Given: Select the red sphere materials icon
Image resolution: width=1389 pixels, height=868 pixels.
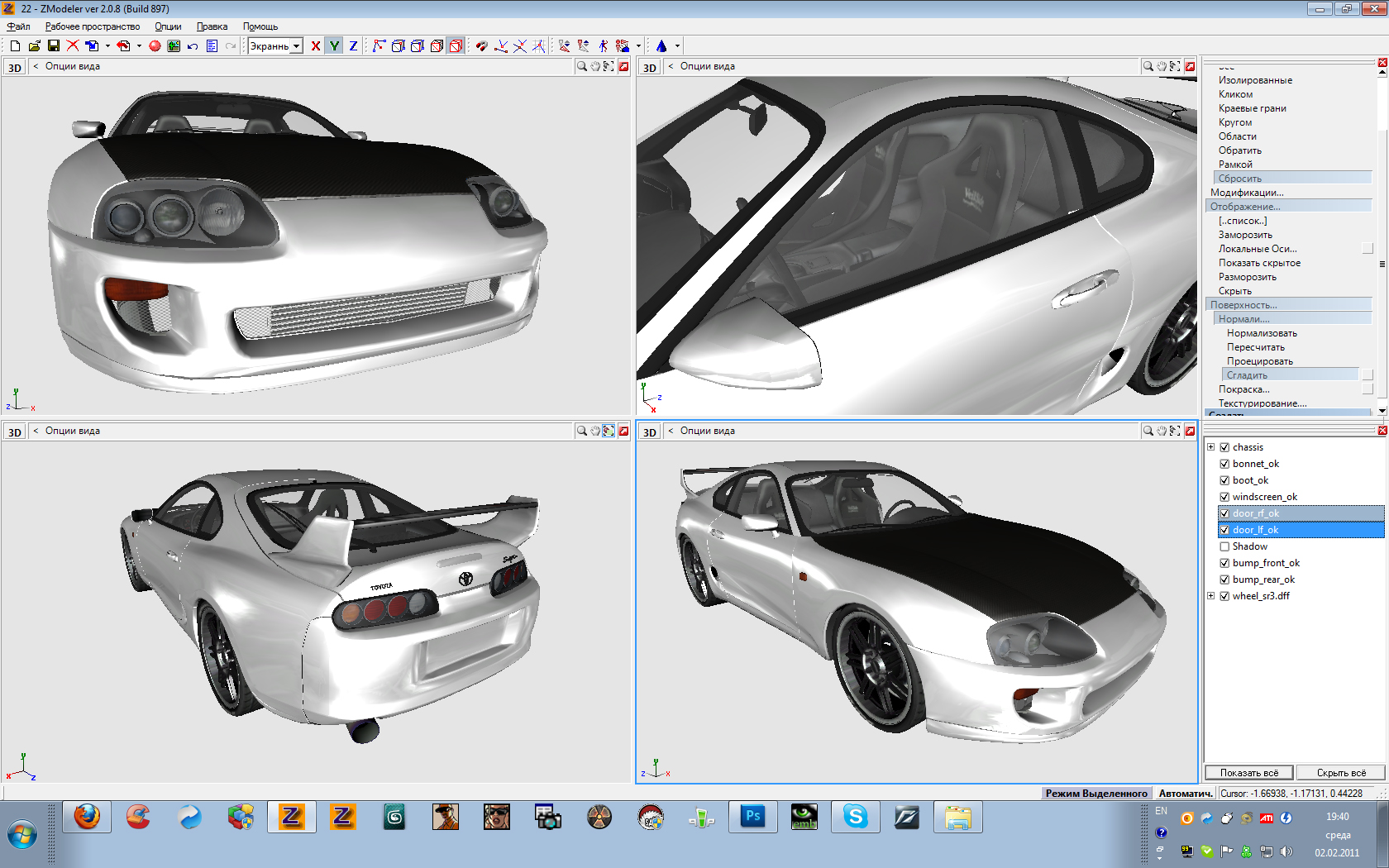Looking at the screenshot, I should pyautogui.click(x=155, y=46).
